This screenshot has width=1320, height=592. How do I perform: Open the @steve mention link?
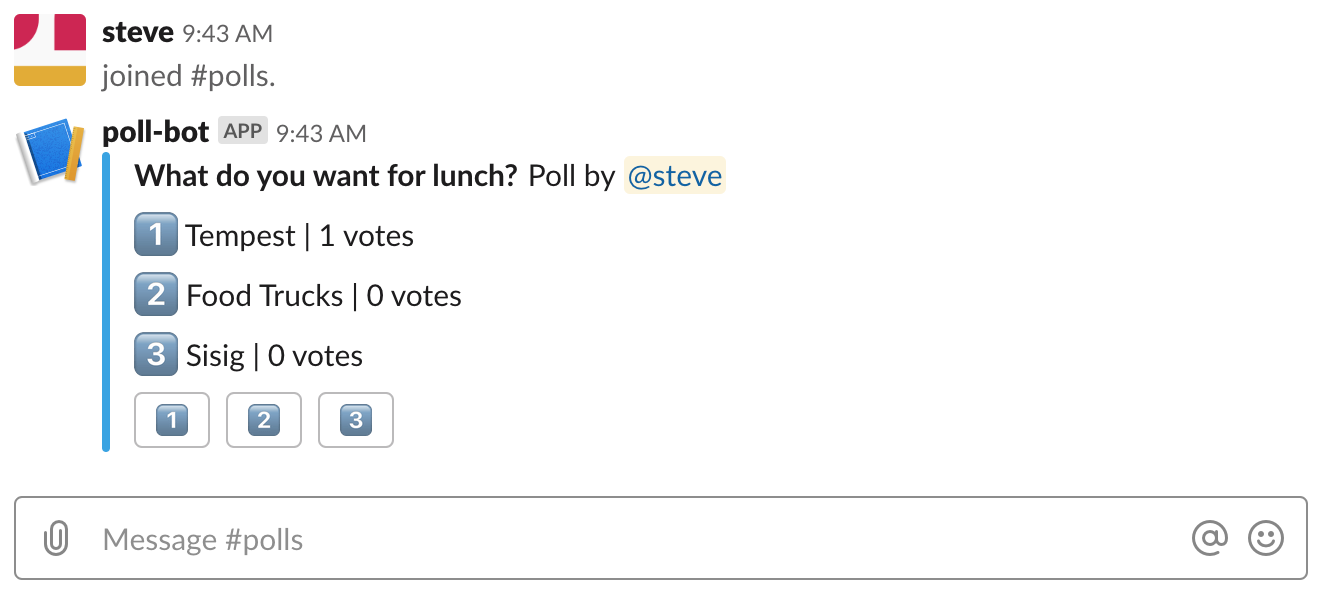(675, 176)
